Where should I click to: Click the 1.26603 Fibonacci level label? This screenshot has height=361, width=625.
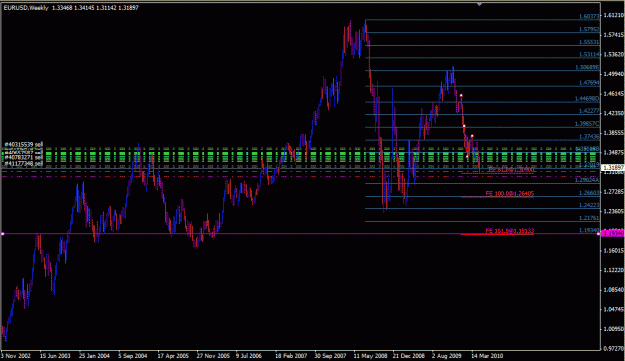pyautogui.click(x=589, y=192)
